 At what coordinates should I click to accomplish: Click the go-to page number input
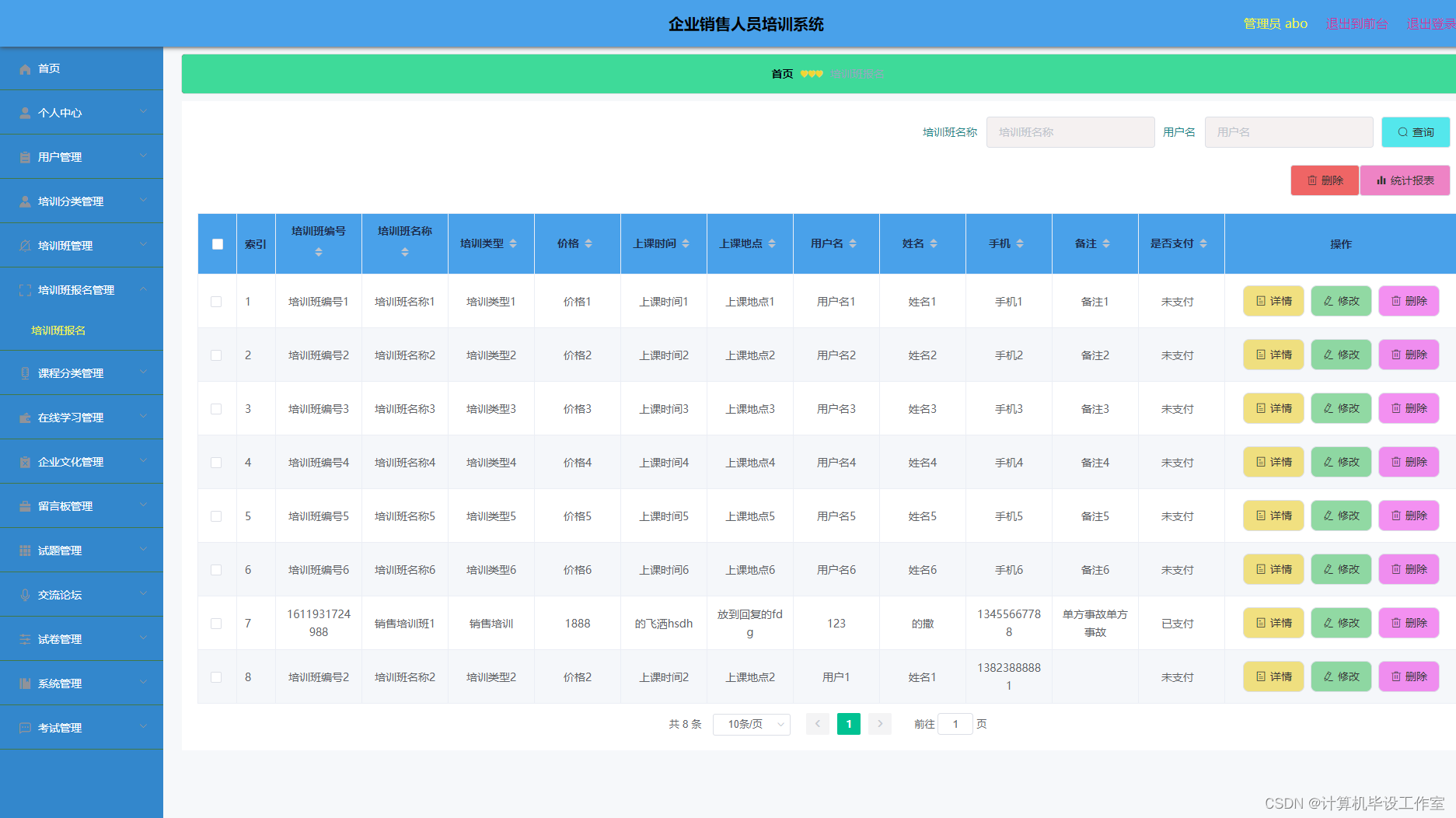[x=955, y=724]
